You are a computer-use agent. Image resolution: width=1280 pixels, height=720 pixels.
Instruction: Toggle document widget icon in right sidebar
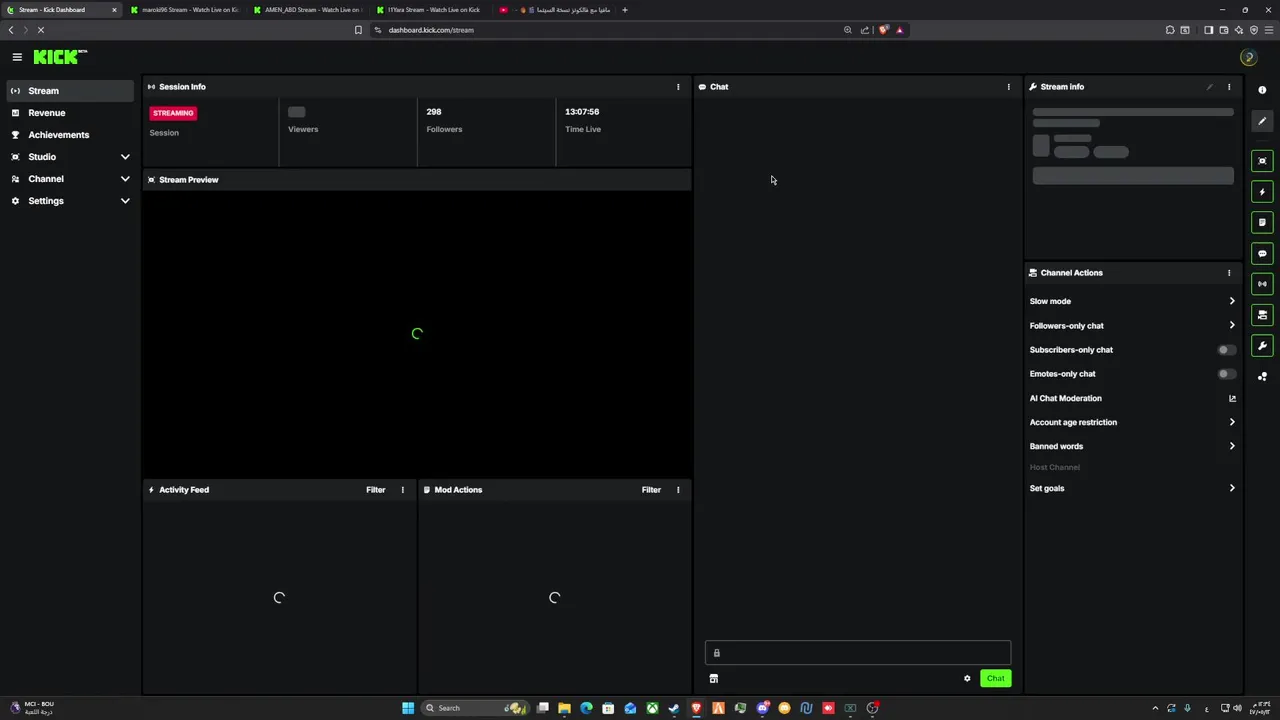pos(1262,222)
